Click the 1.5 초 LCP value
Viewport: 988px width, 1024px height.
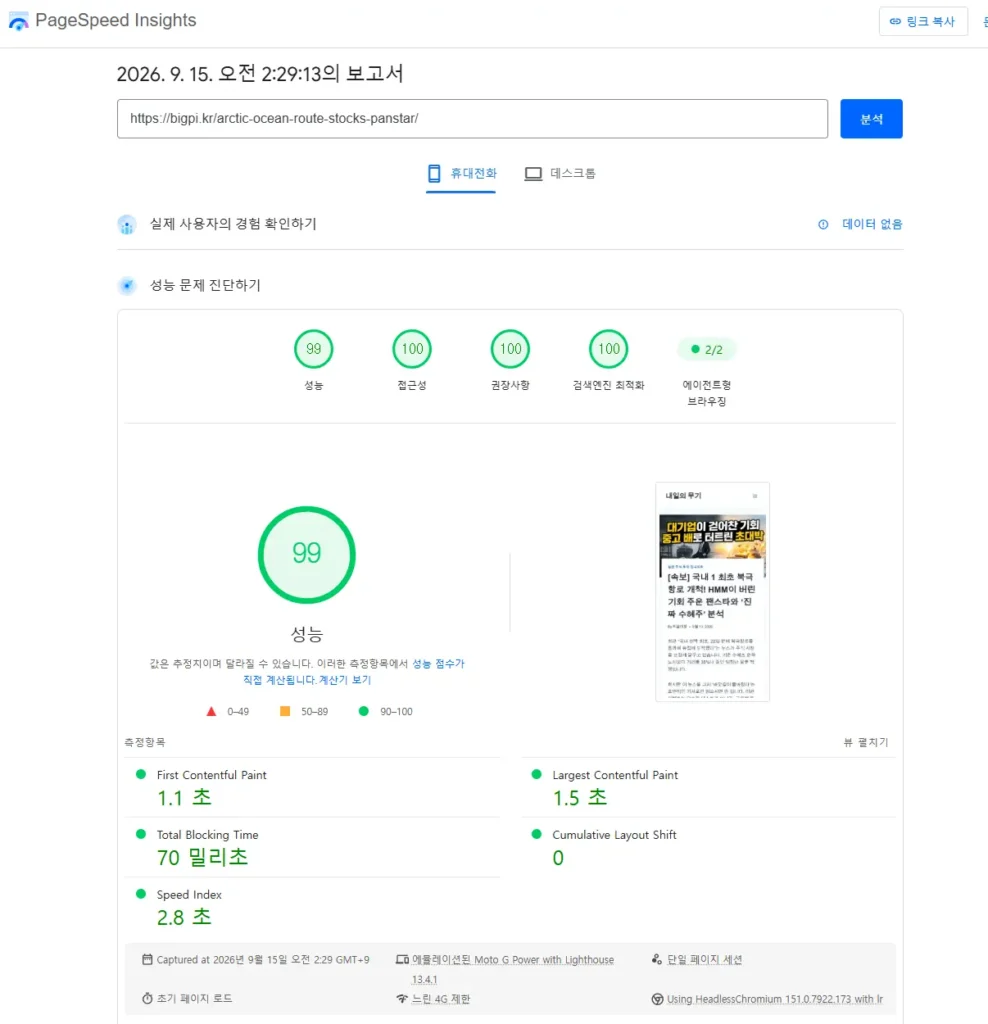coord(580,798)
